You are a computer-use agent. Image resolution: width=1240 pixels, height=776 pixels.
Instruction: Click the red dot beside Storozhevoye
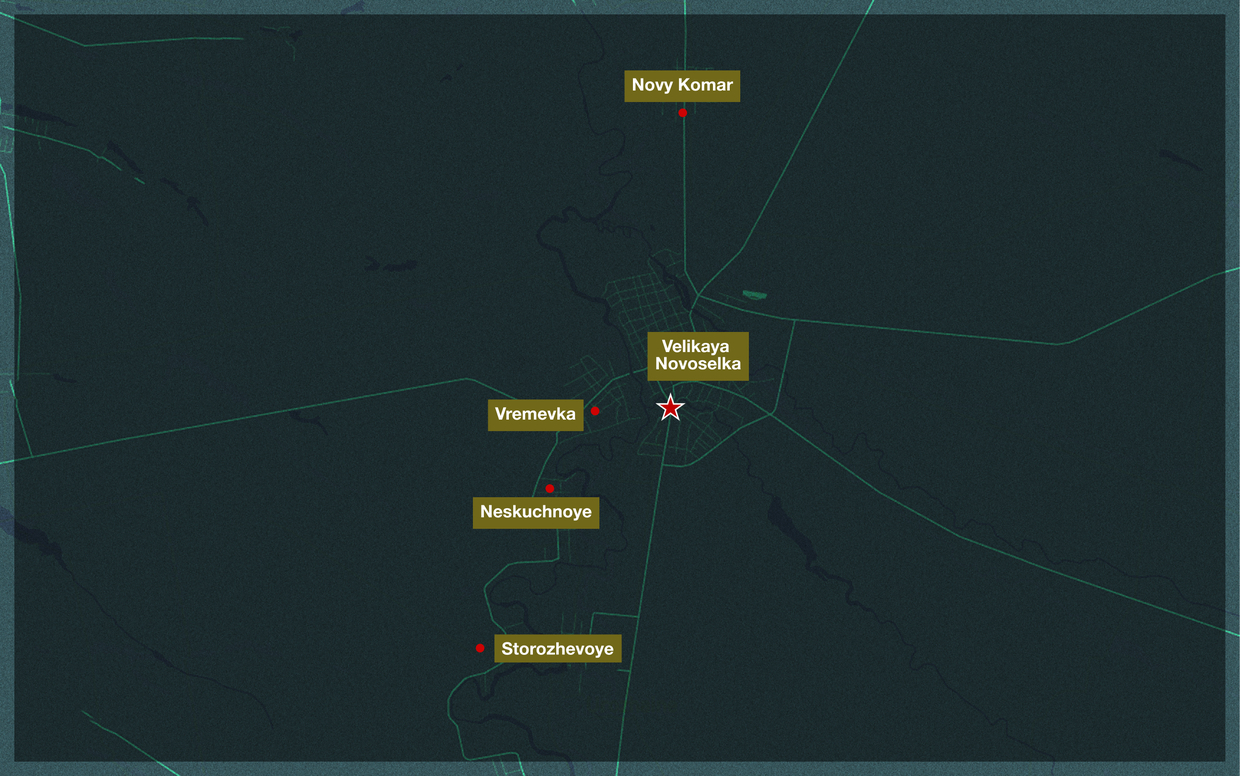tap(480, 648)
